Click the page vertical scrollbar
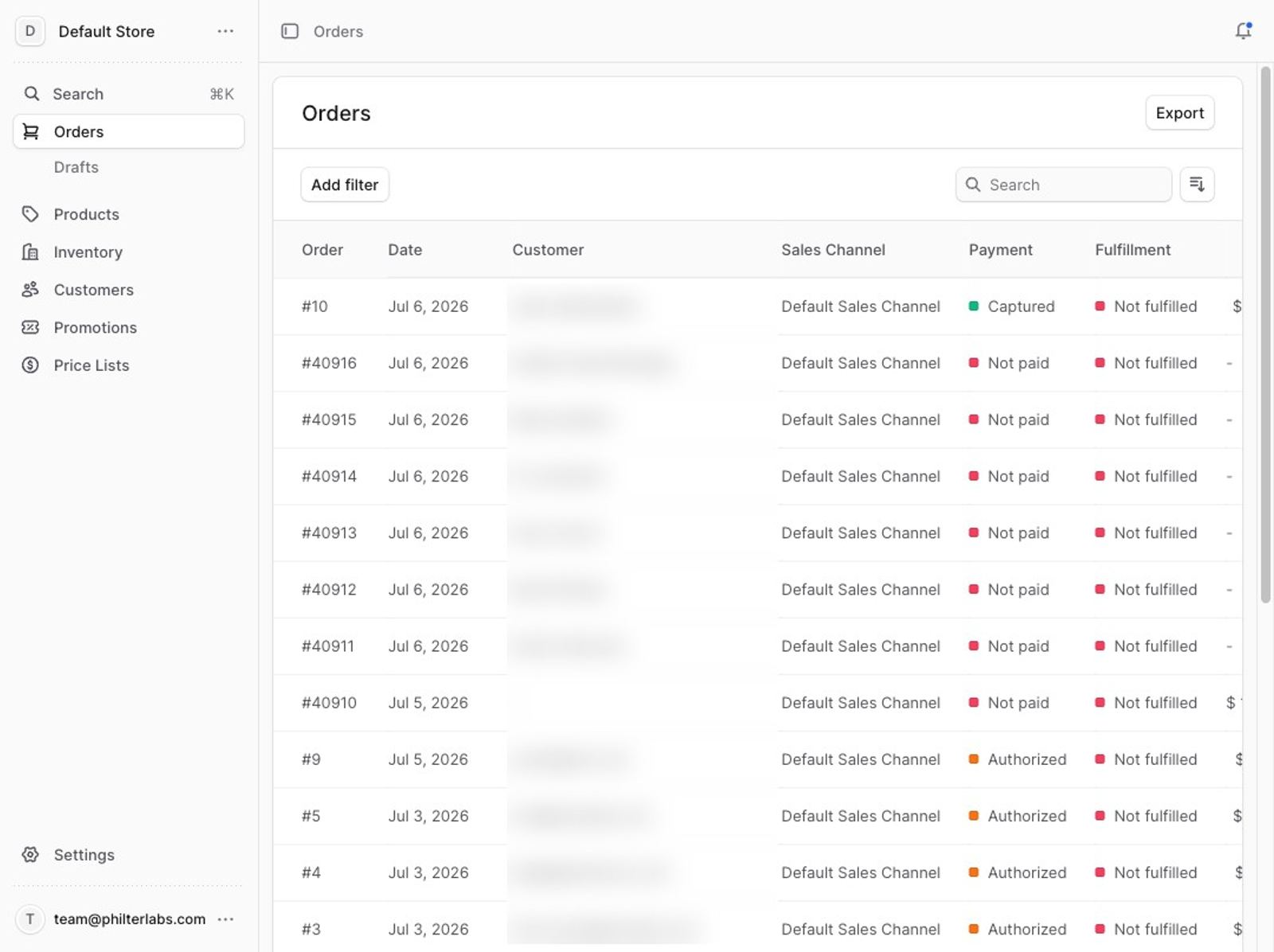 (1265, 334)
